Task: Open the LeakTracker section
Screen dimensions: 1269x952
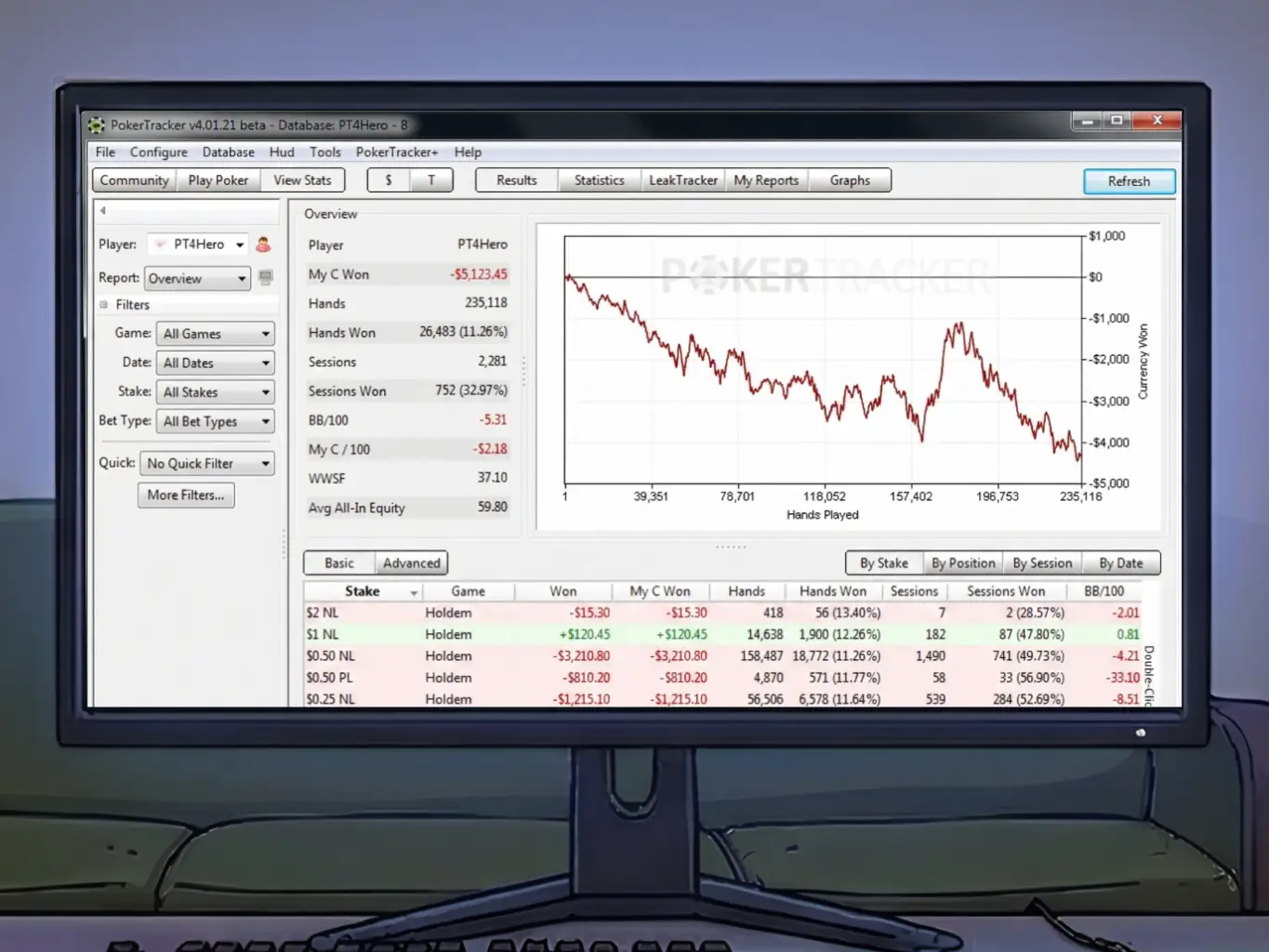Action: (682, 179)
